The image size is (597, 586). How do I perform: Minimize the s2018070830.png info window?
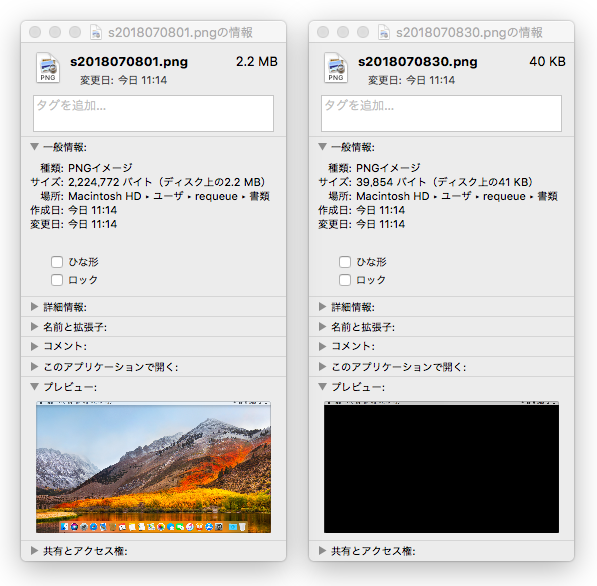click(343, 32)
